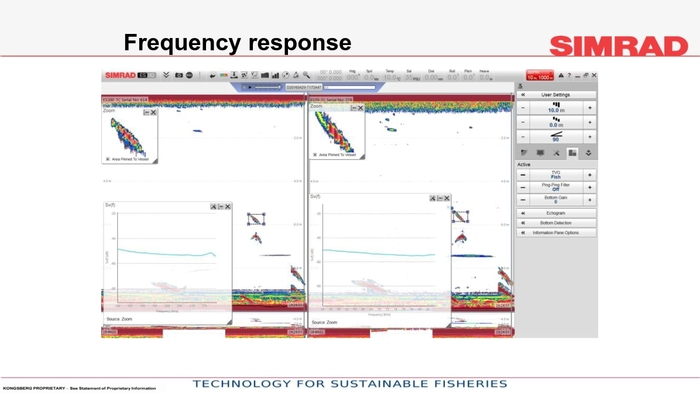Open the Bottom Gain value button
700x403 pixels.
coord(556,200)
